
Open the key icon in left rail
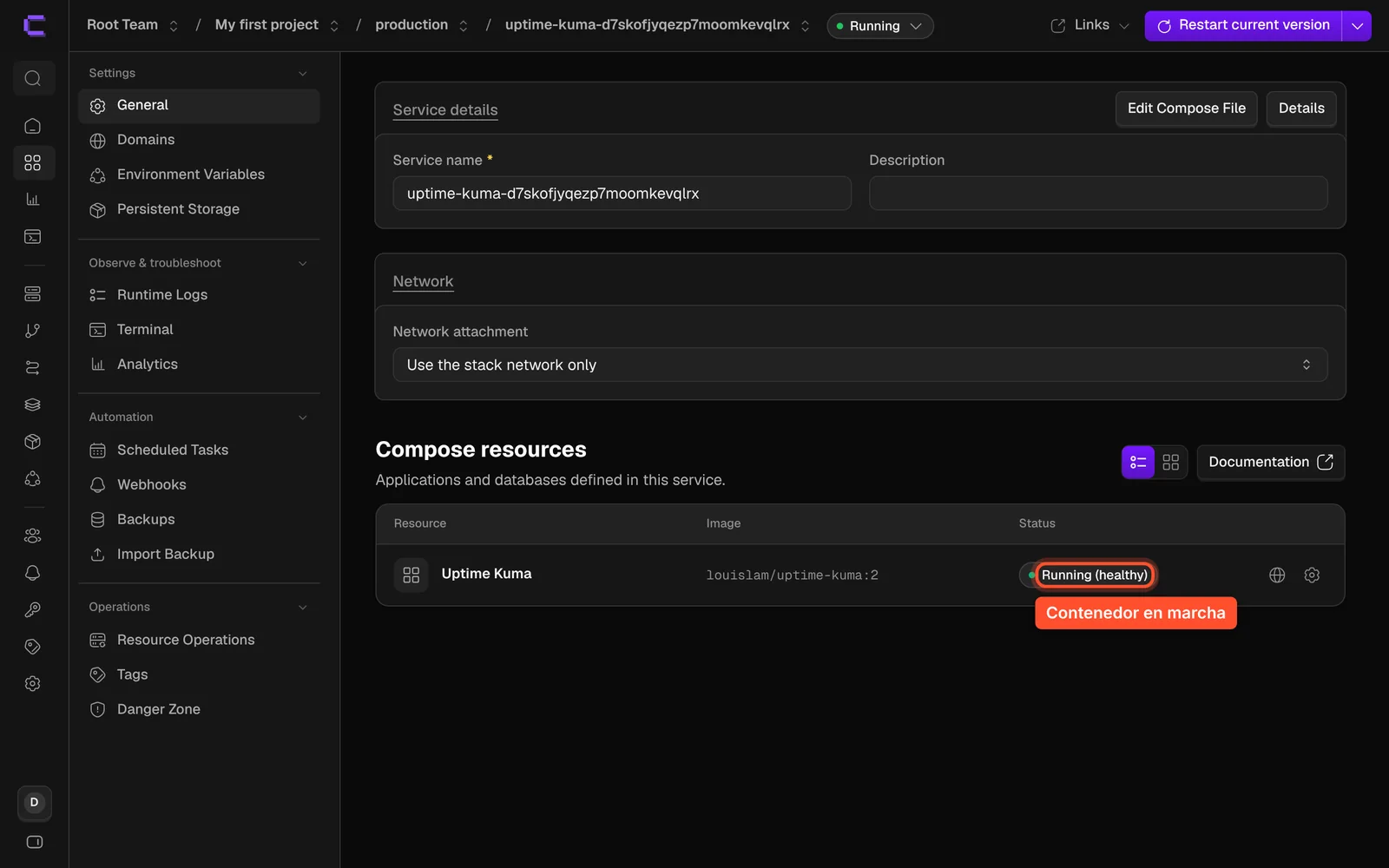(33, 609)
